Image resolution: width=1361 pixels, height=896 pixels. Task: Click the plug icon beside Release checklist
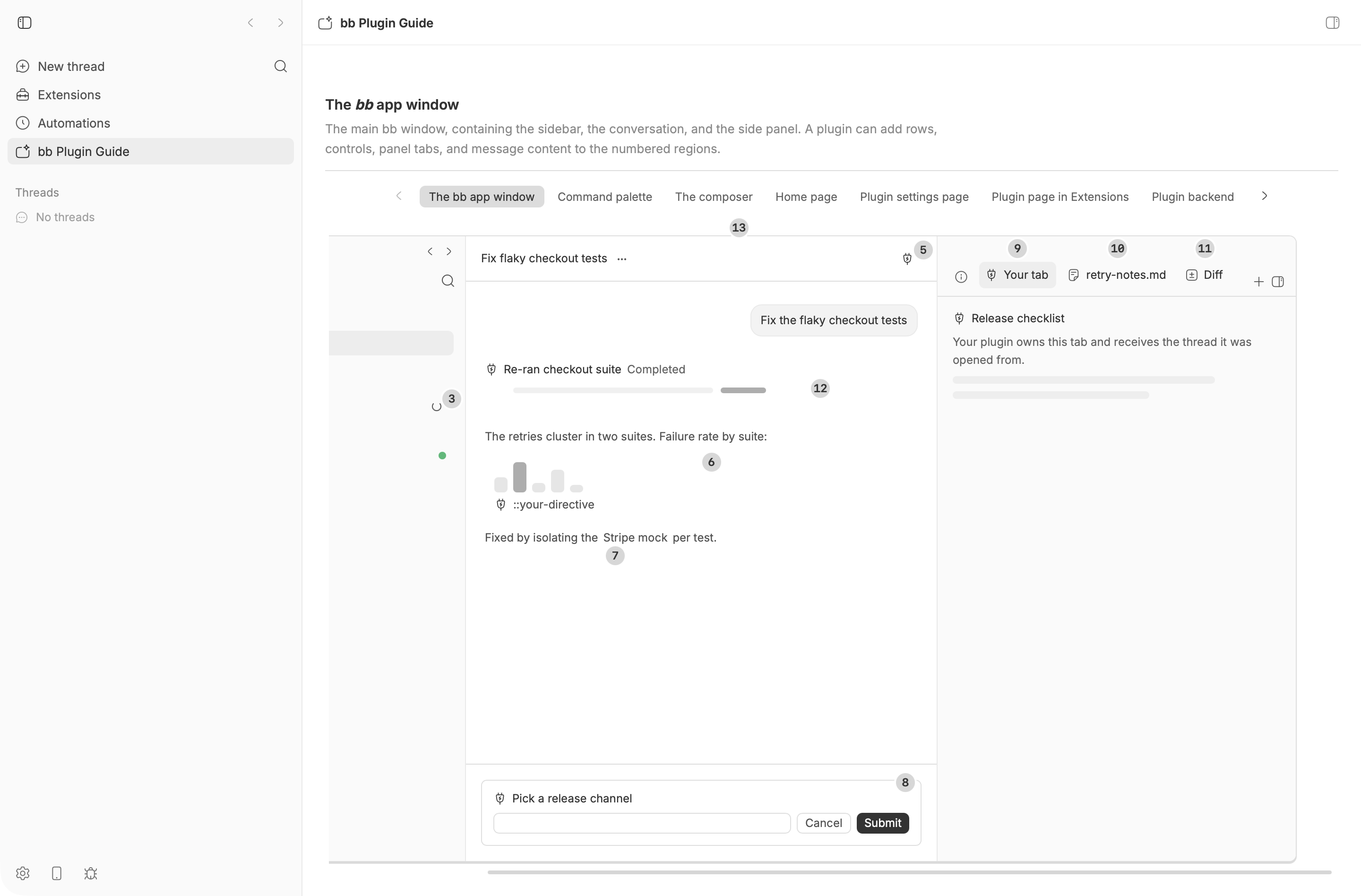tap(960, 319)
